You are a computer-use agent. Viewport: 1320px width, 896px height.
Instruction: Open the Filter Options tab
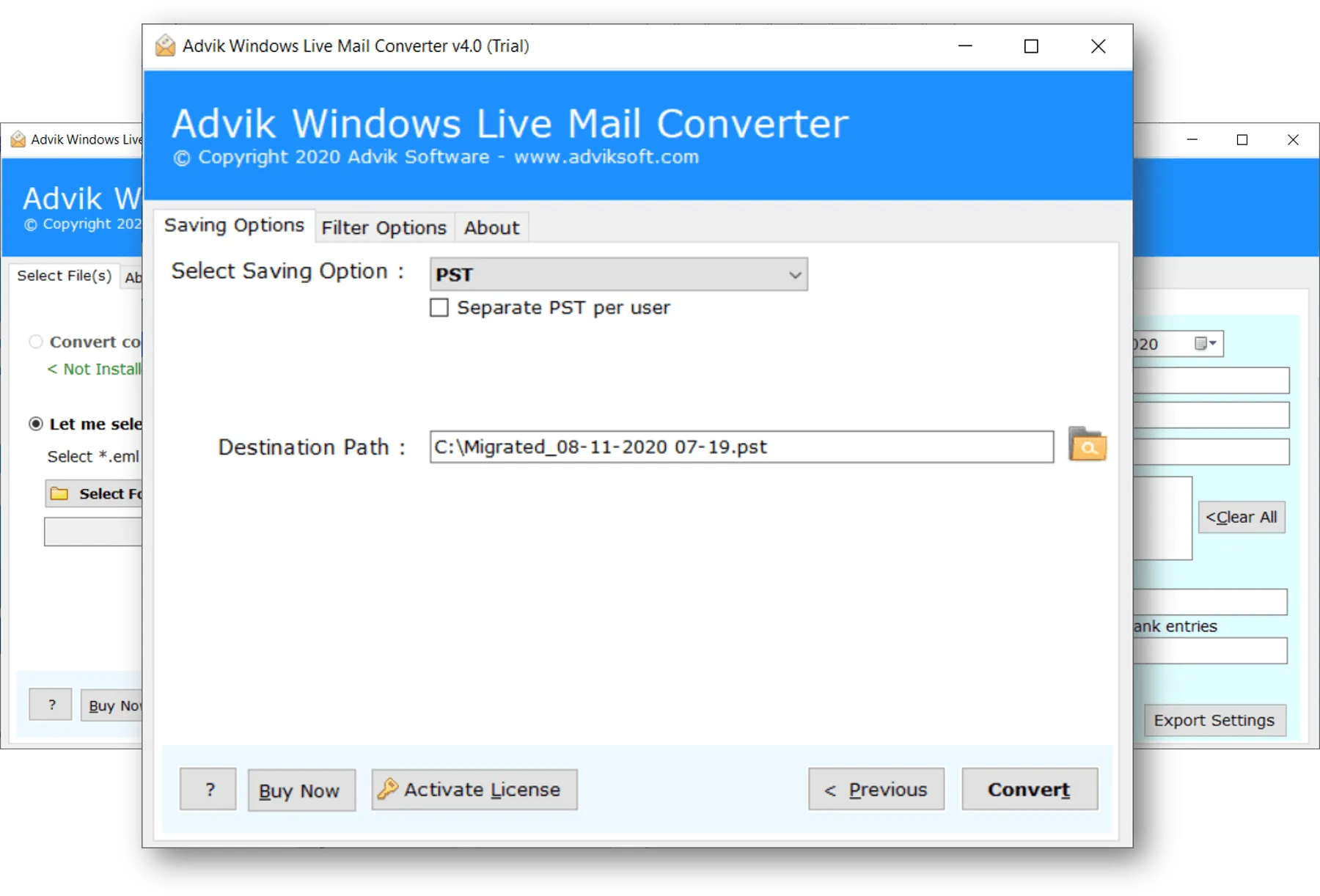click(384, 228)
